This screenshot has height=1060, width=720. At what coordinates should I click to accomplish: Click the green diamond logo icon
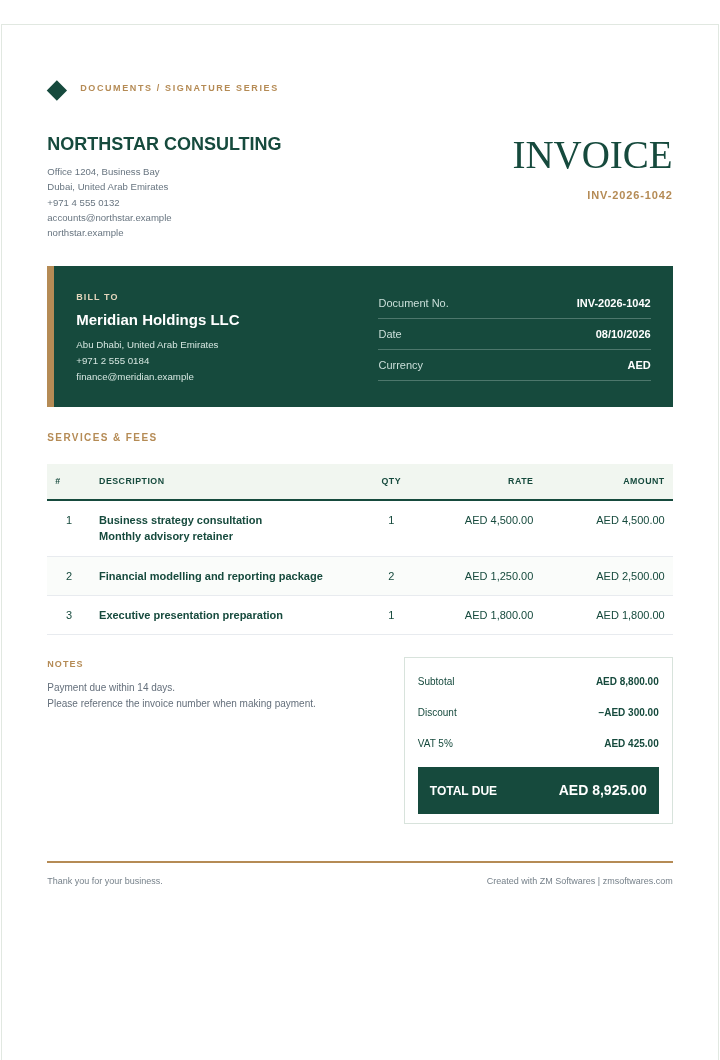coord(57,90)
